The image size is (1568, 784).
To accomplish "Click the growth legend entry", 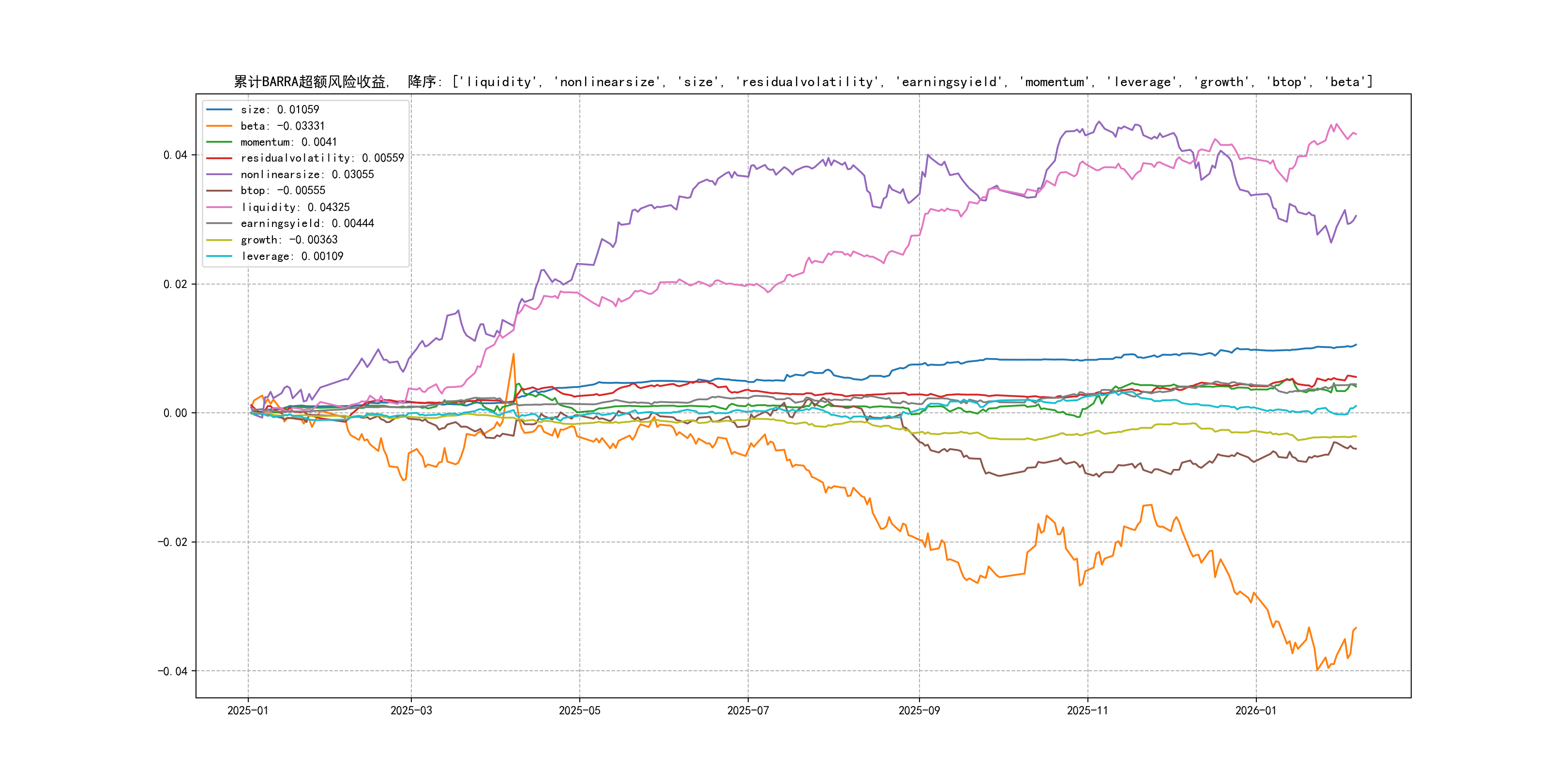I will pyautogui.click(x=288, y=240).
